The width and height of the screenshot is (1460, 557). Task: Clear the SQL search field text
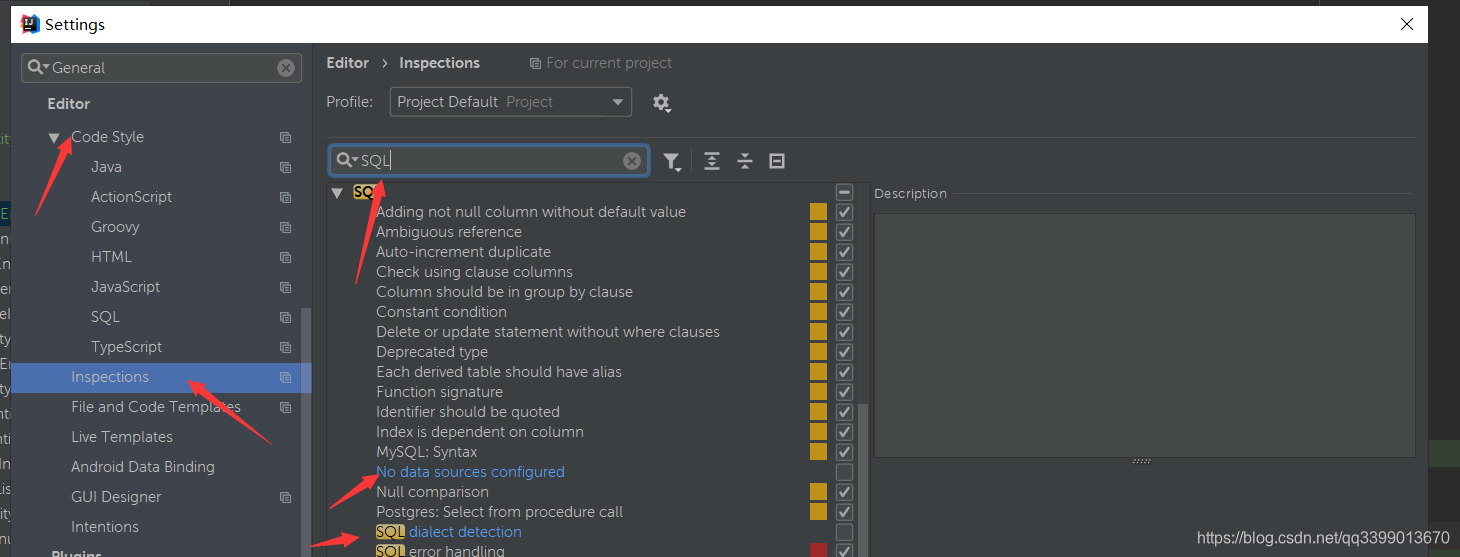[632, 161]
